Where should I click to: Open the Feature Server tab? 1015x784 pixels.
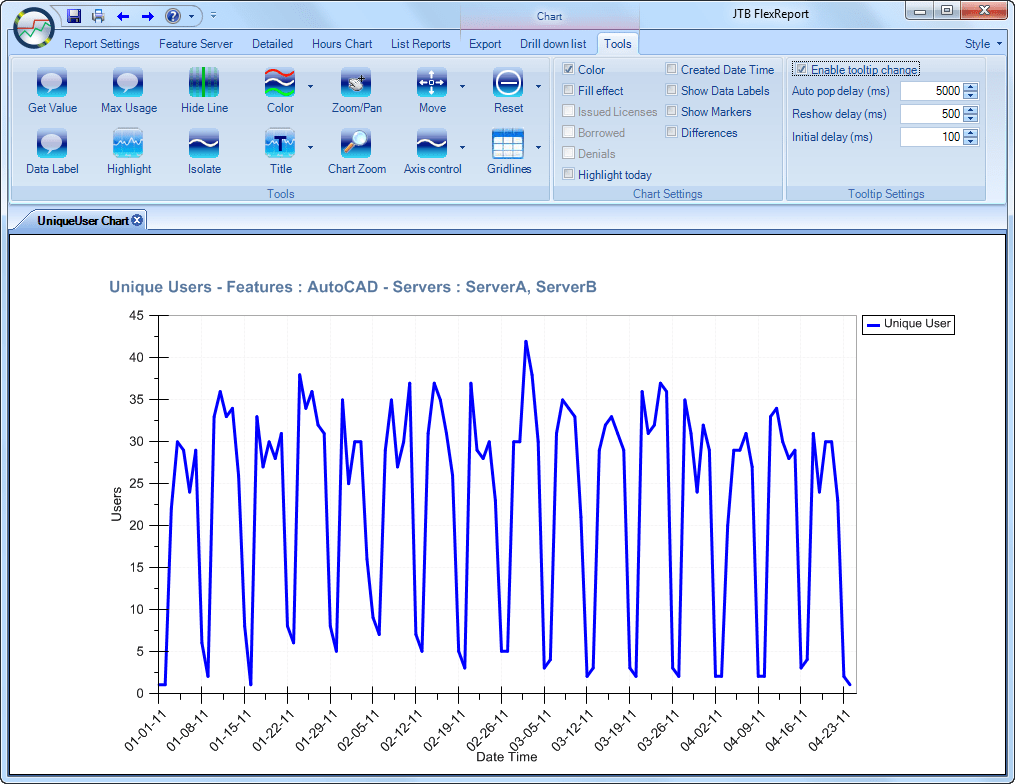[195, 44]
